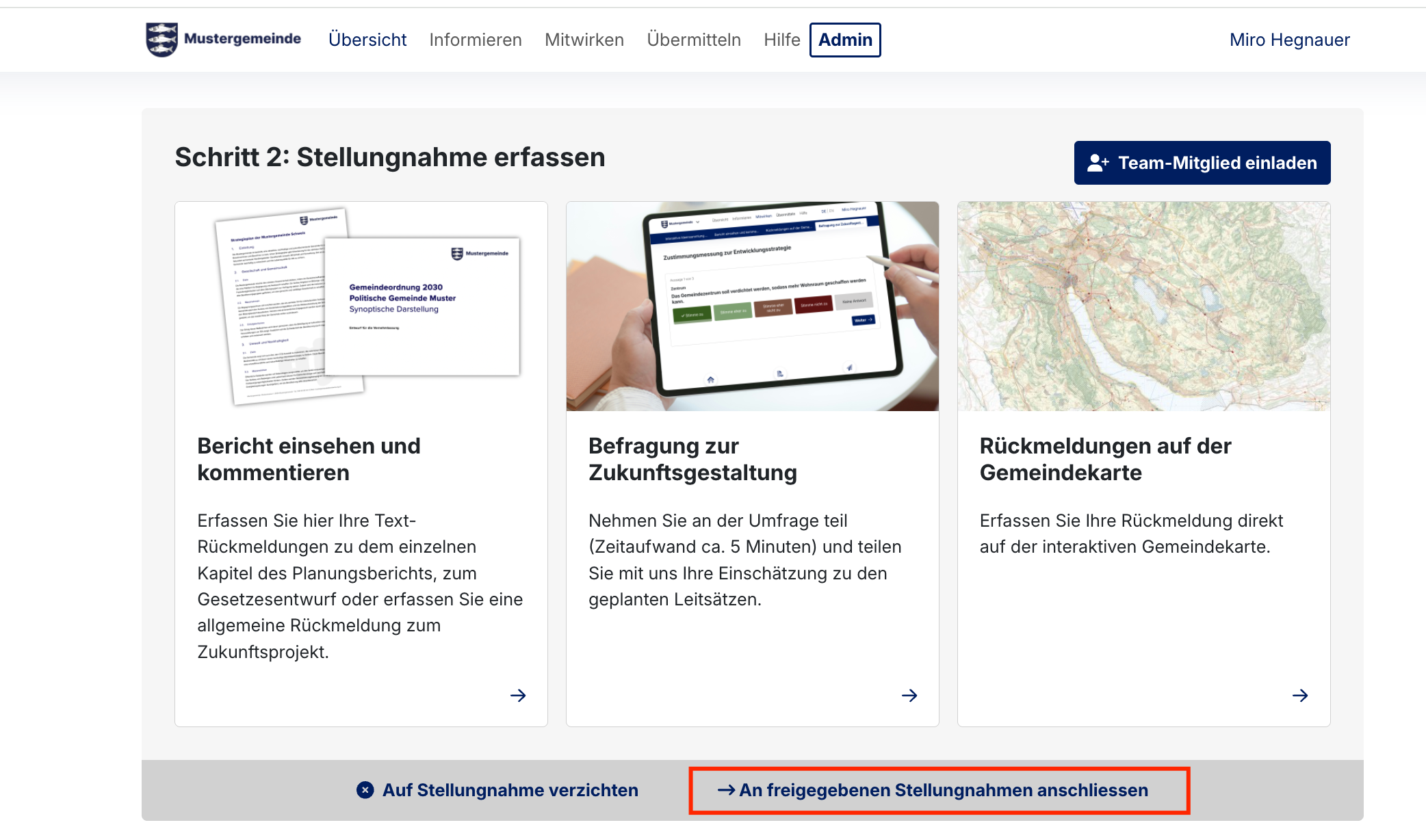Open the Gemeindekarte map thumbnail
This screenshot has width=1426, height=840.
tap(1143, 306)
